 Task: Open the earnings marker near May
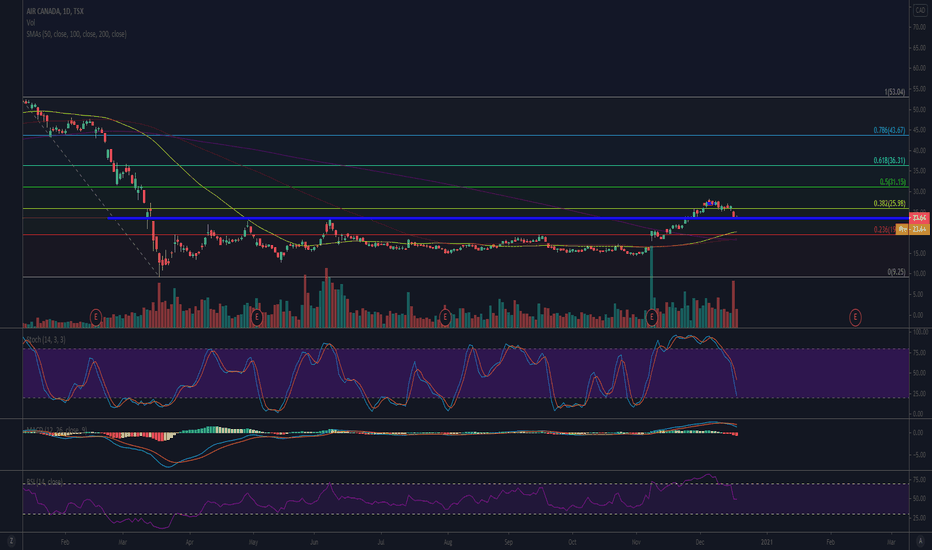coord(256,317)
